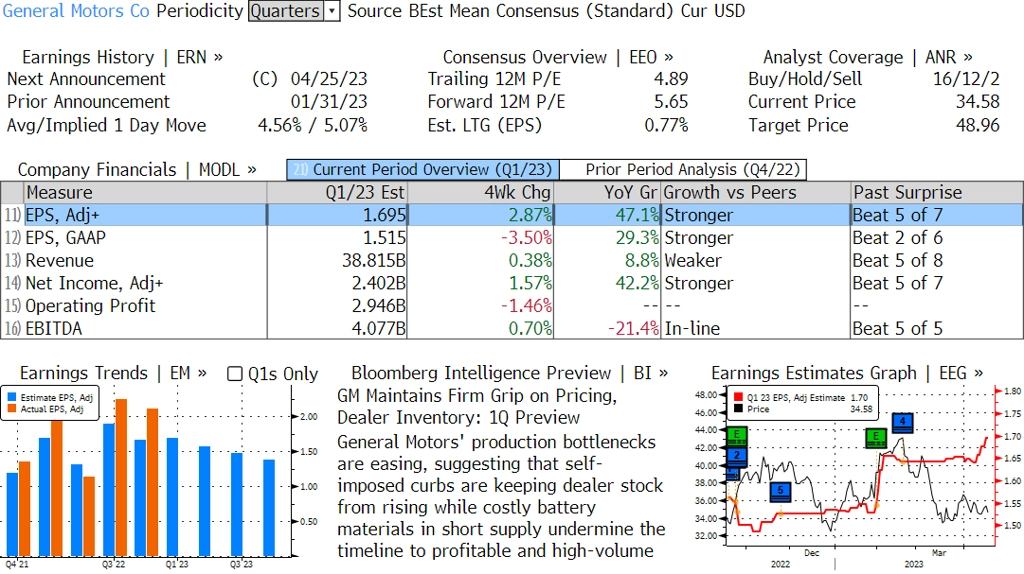Open the GM Maintains Firm Grip headline
This screenshot has width=1024, height=574.
pyautogui.click(x=477, y=407)
